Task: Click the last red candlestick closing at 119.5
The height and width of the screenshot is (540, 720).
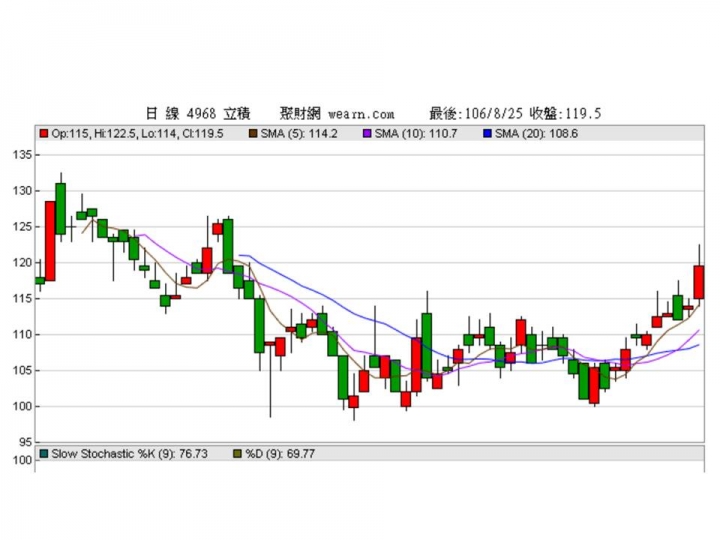Action: pos(699,282)
